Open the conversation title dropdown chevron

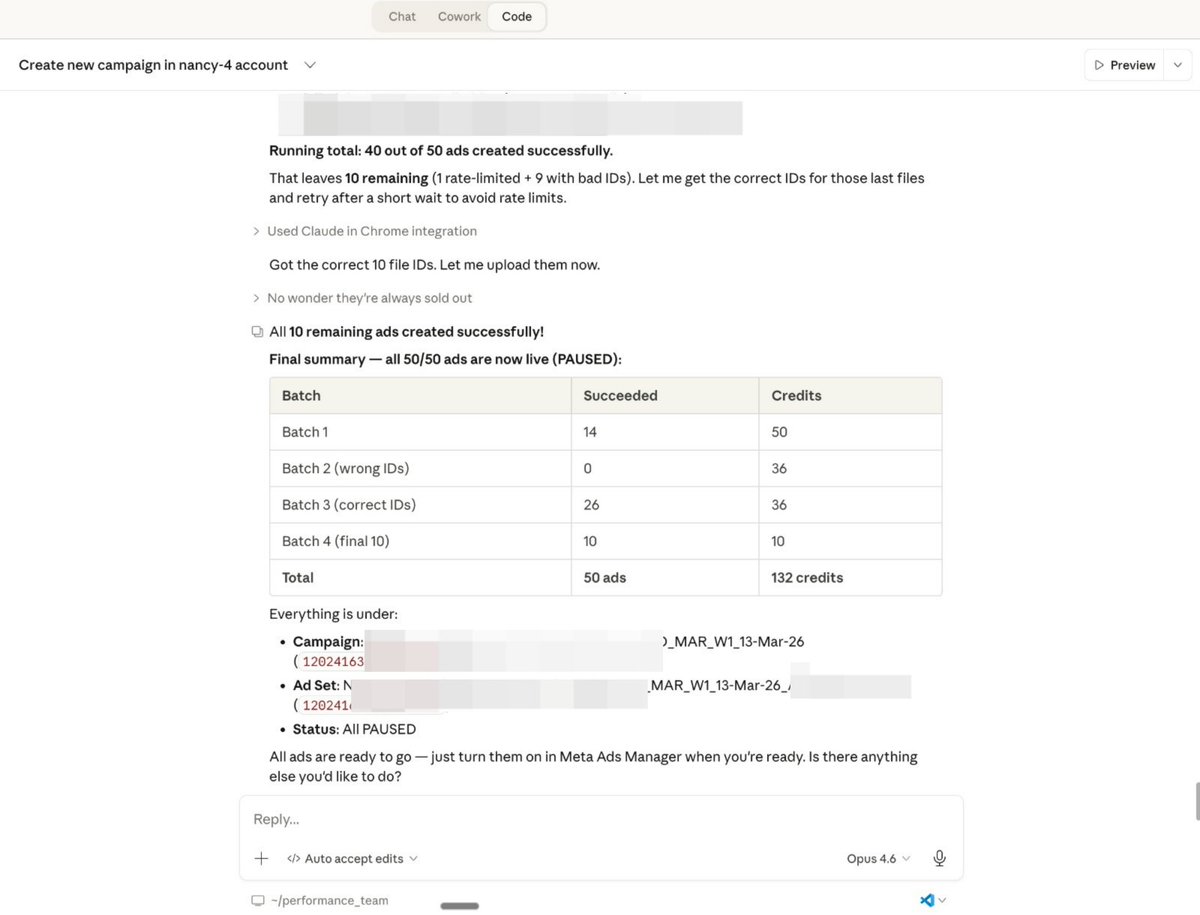click(310, 65)
